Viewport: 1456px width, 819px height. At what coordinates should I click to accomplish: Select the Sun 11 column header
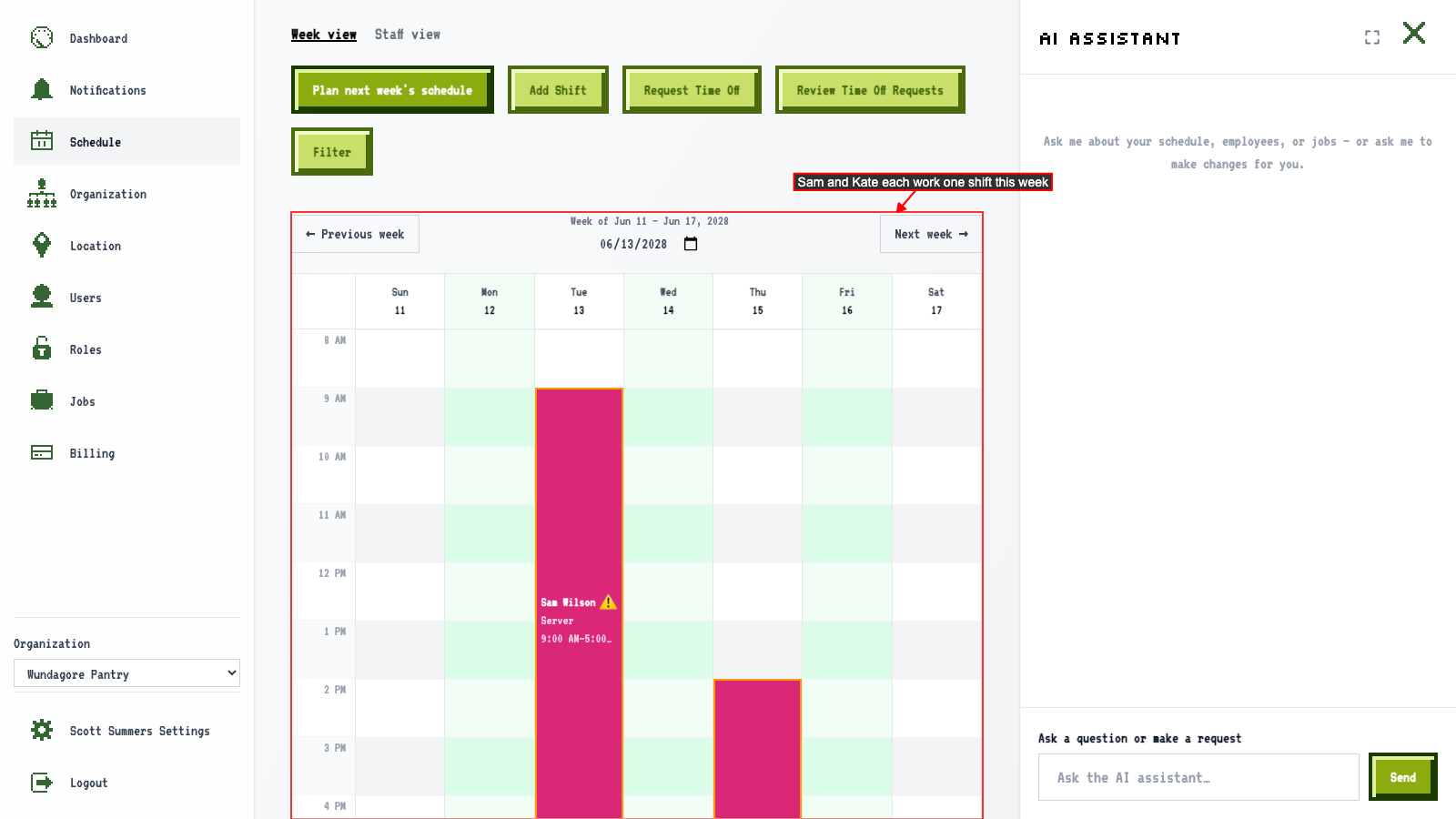click(x=399, y=301)
